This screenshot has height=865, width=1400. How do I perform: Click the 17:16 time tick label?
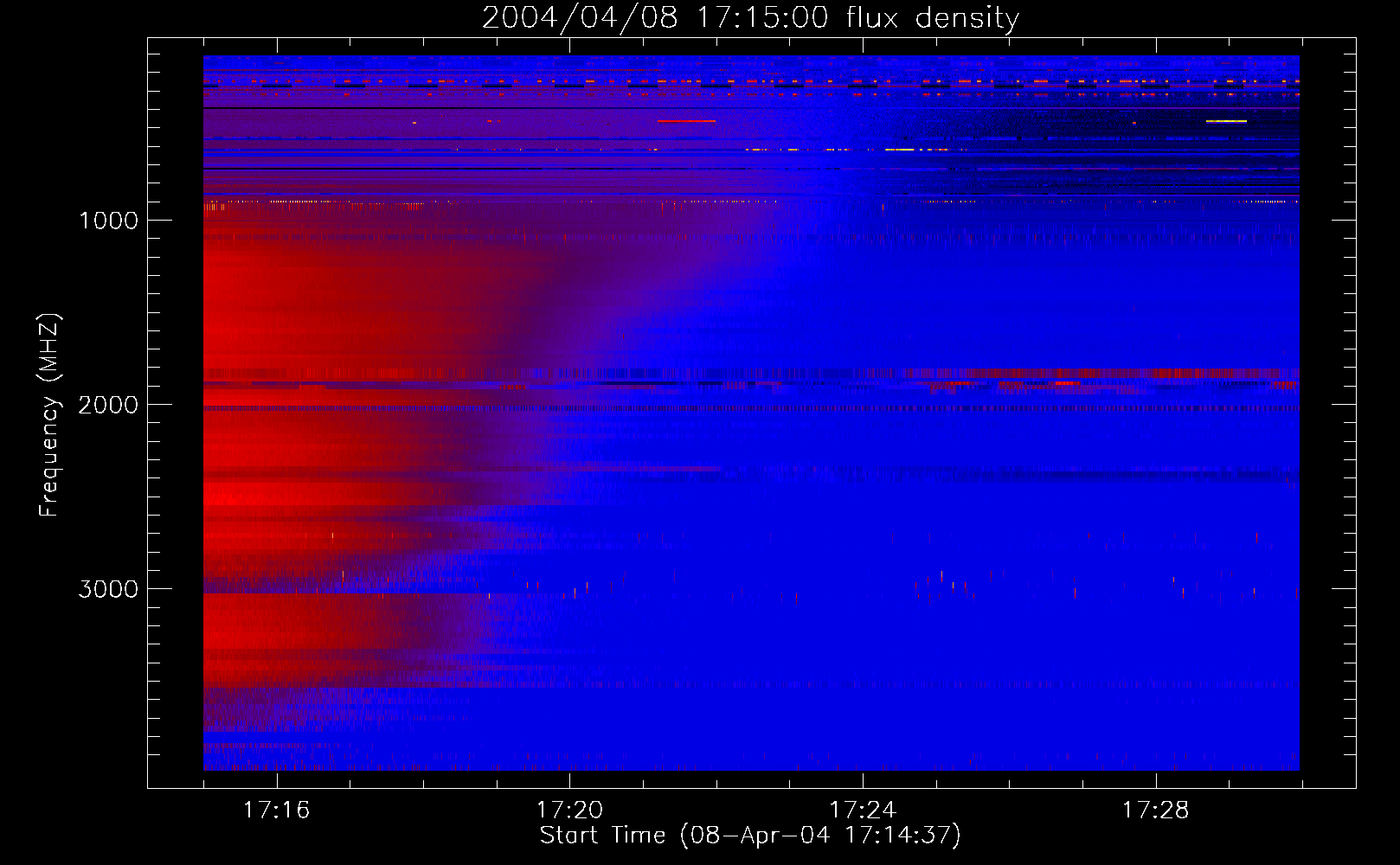276,811
